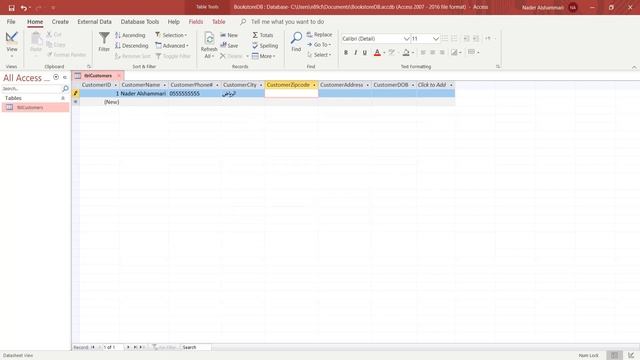
Task: Switch to Design View icon in status bar
Action: click(x=631, y=356)
